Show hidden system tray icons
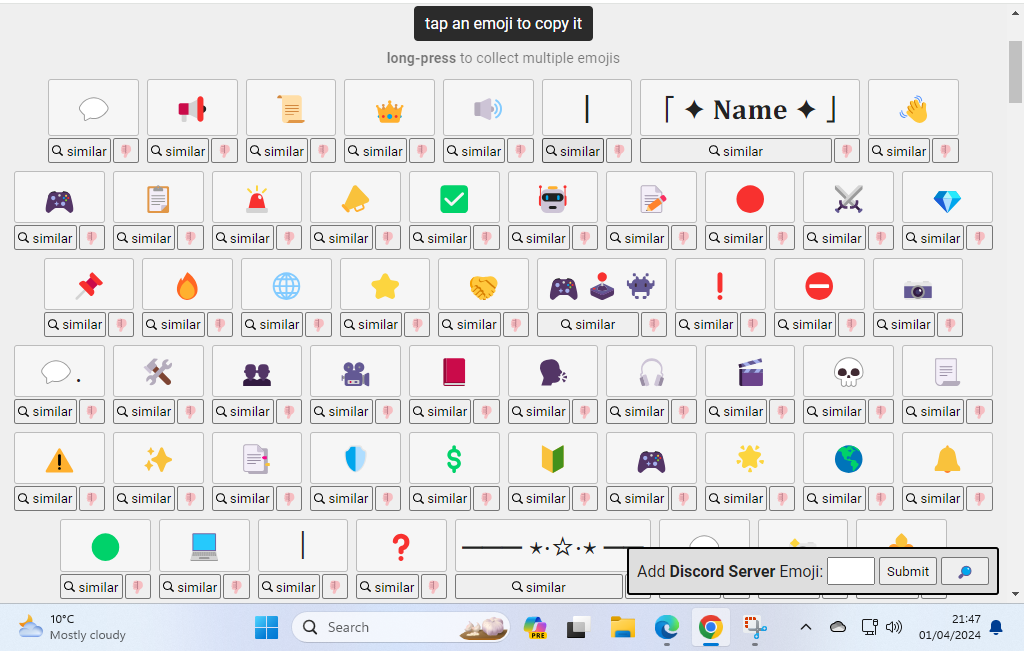 (x=805, y=627)
